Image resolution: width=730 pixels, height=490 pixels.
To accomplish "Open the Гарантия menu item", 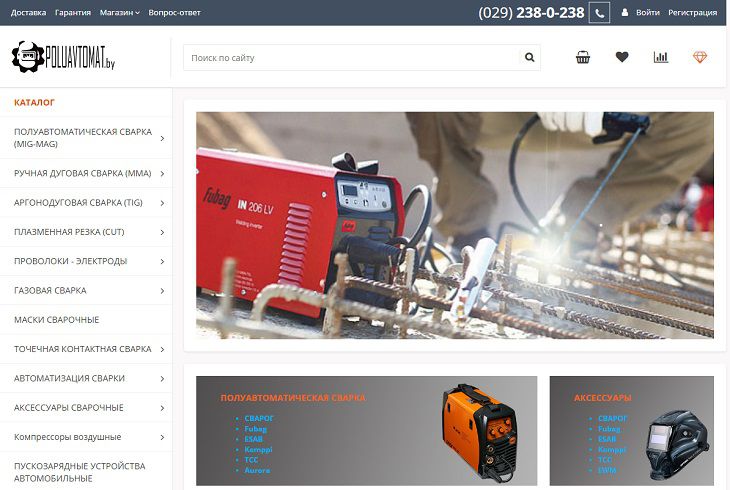I will pyautogui.click(x=72, y=13).
